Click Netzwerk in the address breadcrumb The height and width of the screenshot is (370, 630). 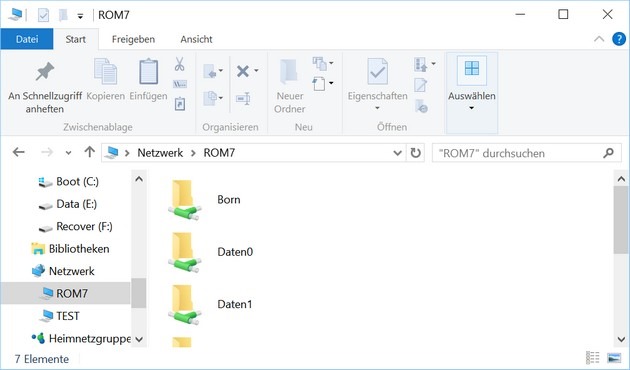coord(160,153)
